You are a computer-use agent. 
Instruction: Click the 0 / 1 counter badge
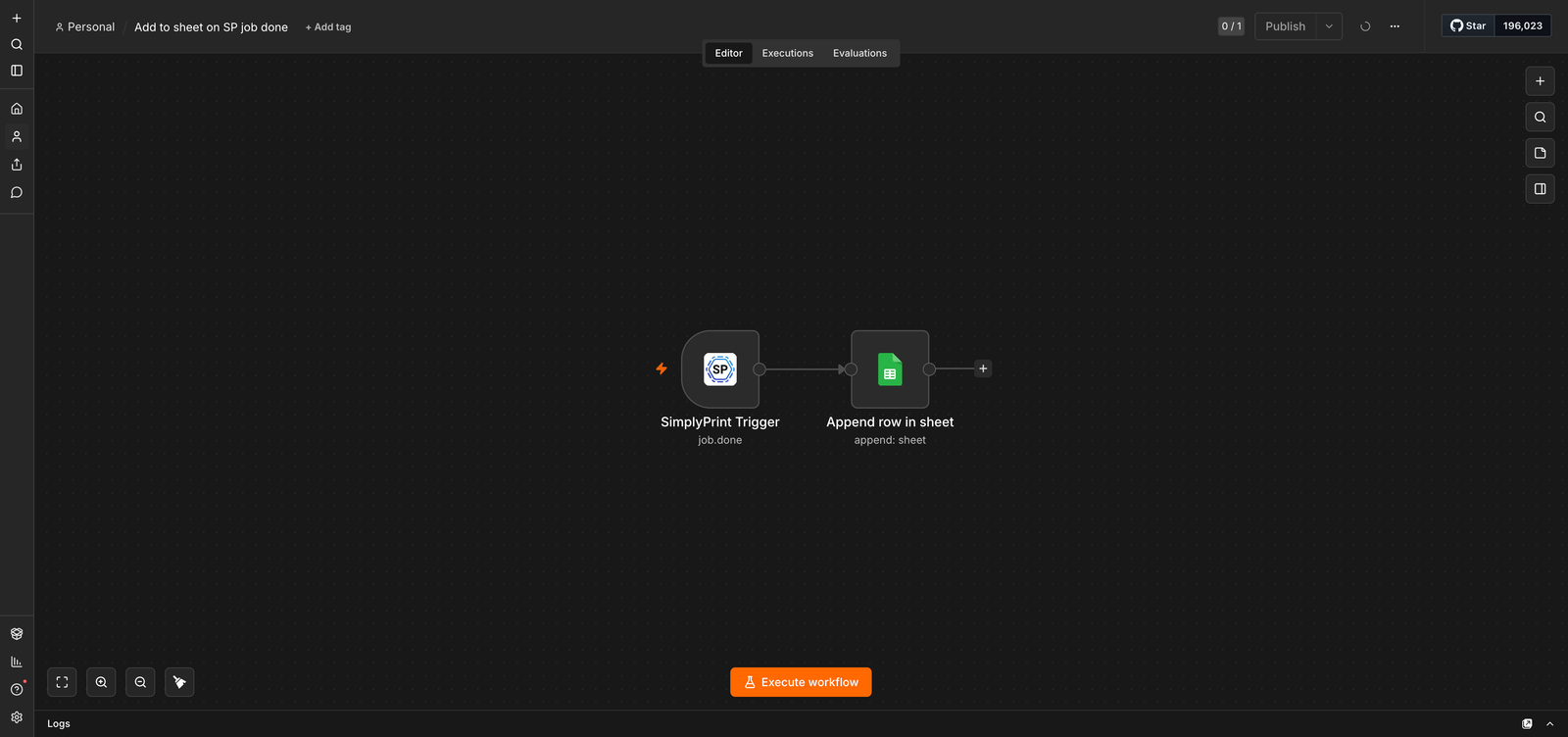pyautogui.click(x=1231, y=26)
